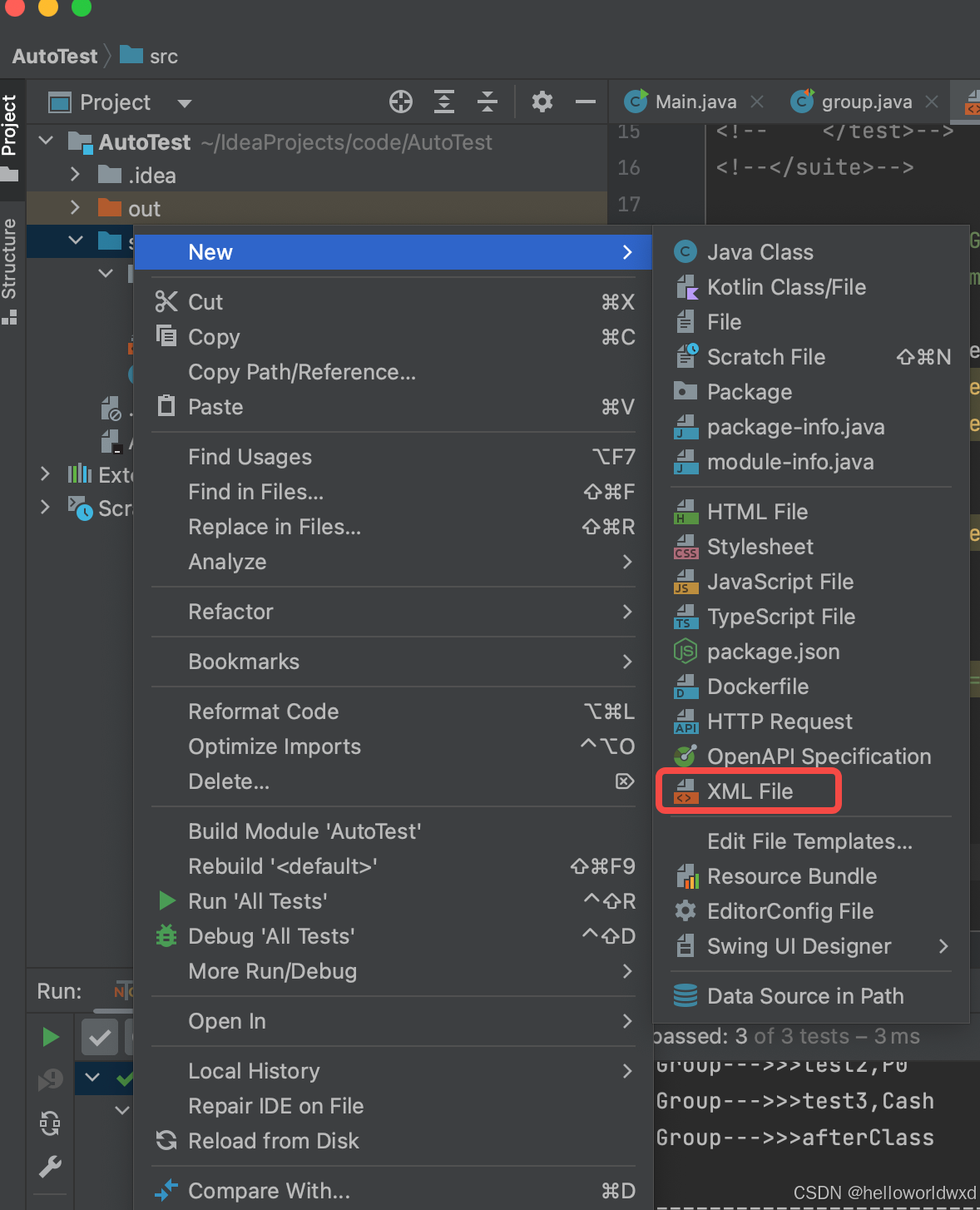Click the Expand All icon in Project toolbar
Screen dimensions: 980x1210
coord(444,102)
